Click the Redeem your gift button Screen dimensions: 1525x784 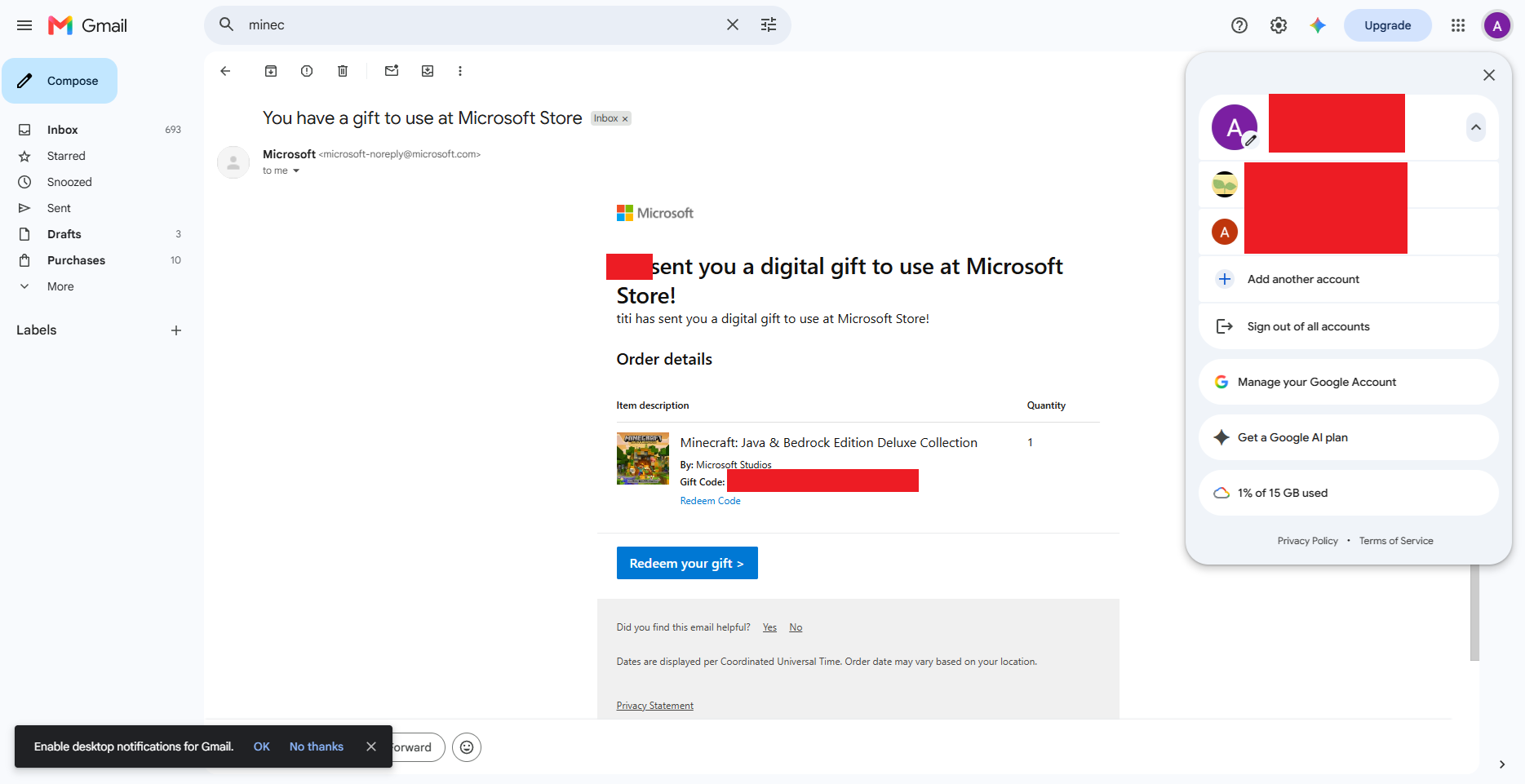[x=687, y=563]
